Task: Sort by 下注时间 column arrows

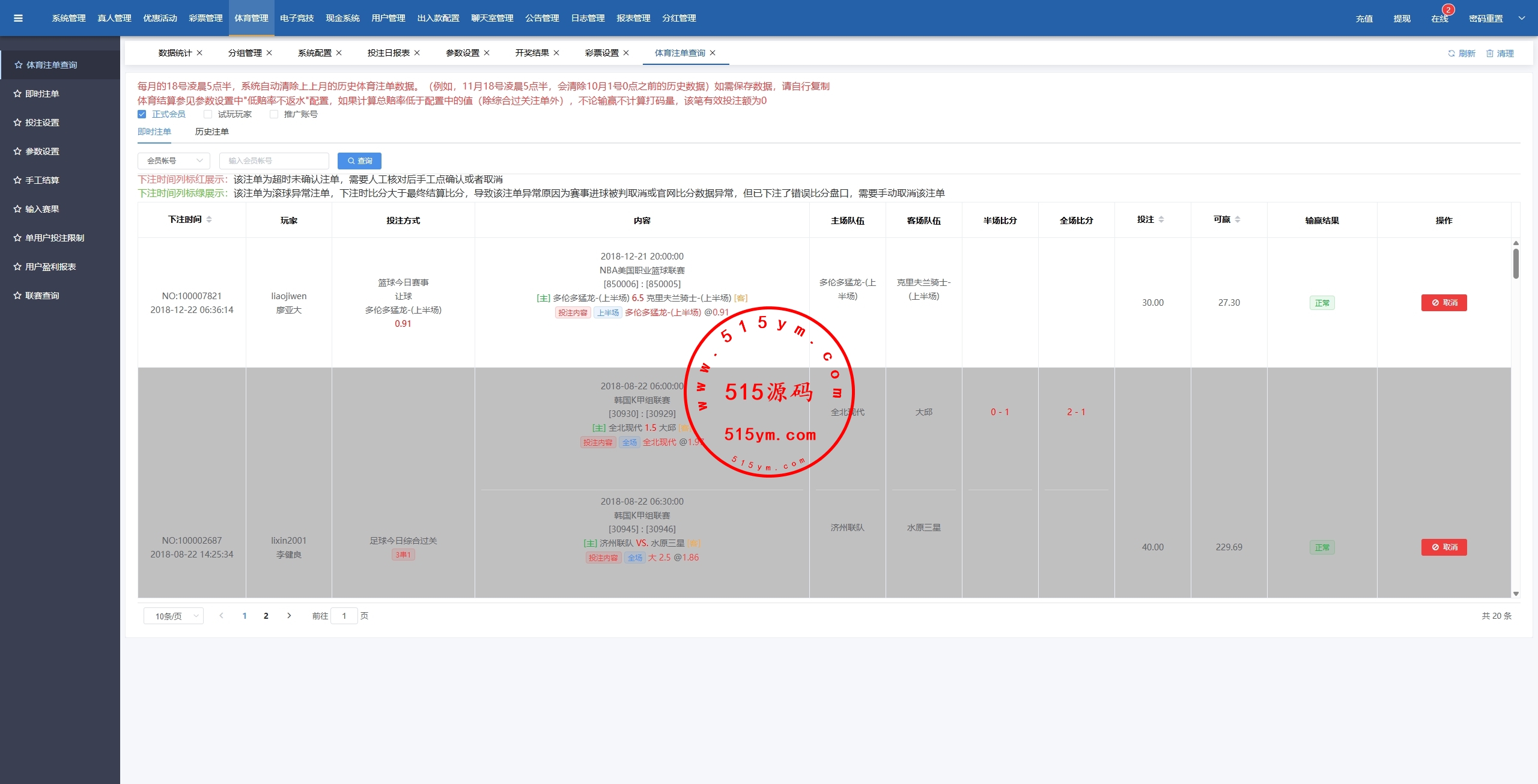Action: pos(209,219)
